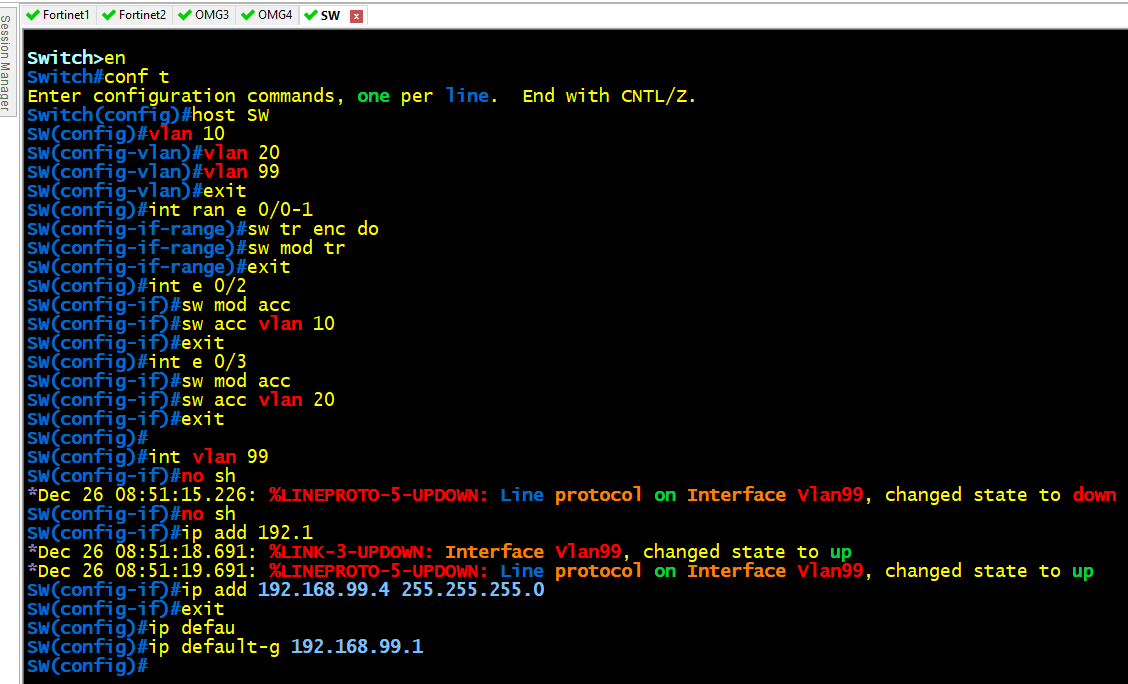Viewport: 1128px width, 684px height.
Task: Go to the OMG4 session tab
Action: 275,15
